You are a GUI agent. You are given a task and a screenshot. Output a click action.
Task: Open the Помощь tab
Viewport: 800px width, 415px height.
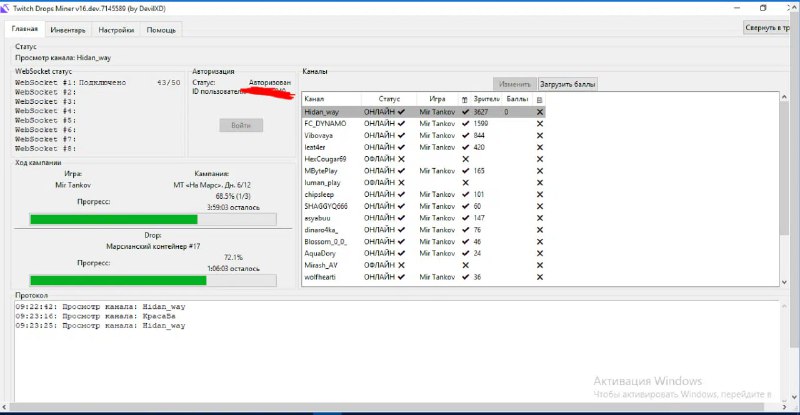click(161, 30)
